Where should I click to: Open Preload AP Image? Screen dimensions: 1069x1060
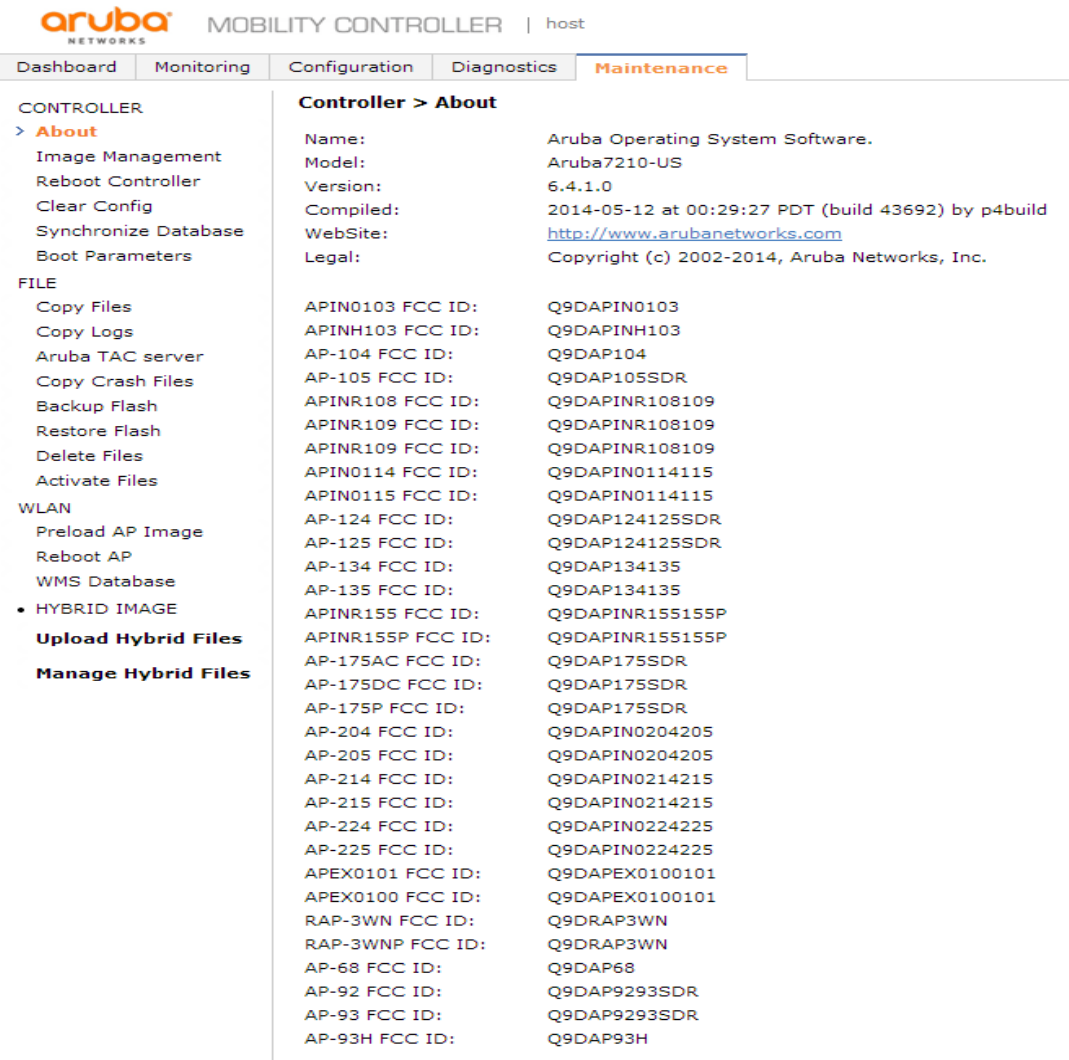[x=119, y=532]
